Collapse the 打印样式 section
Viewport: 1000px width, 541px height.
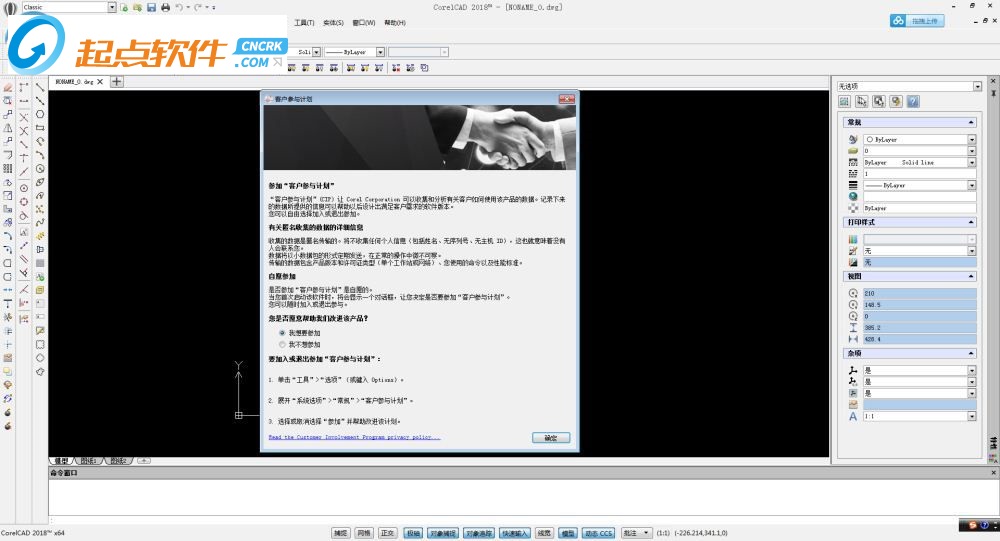(x=971, y=222)
